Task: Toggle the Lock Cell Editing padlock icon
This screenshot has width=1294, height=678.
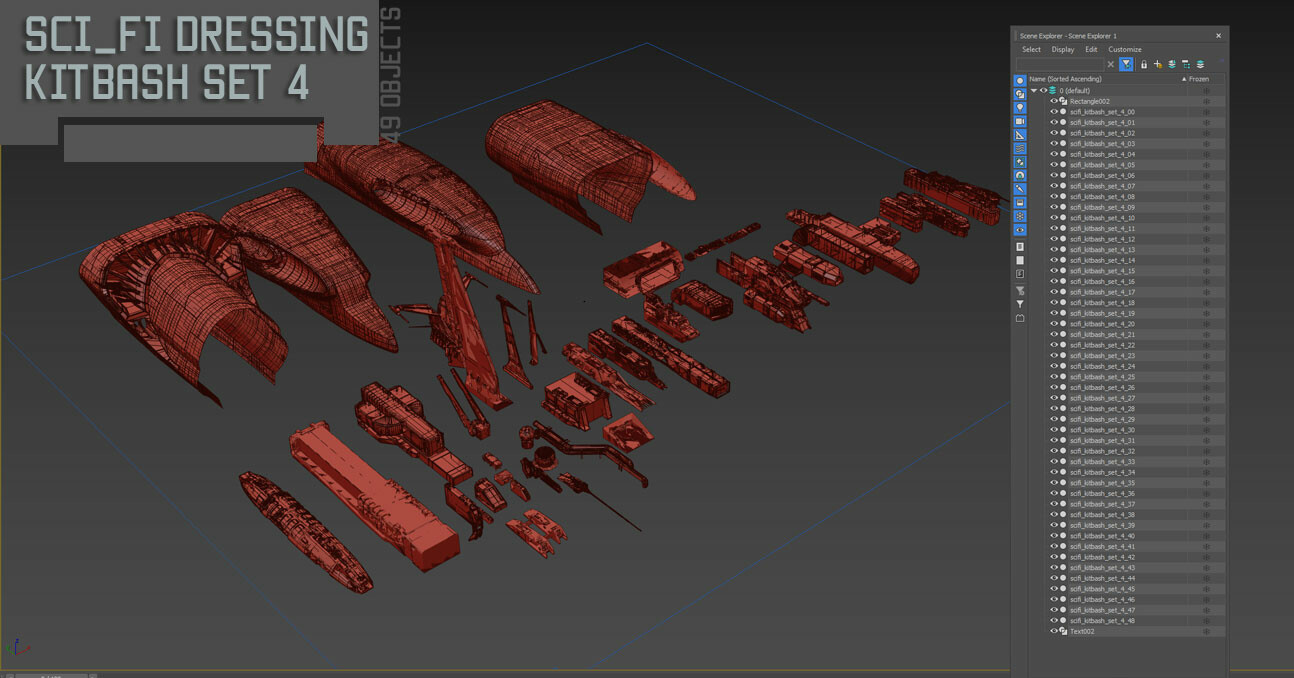Action: (x=1143, y=64)
